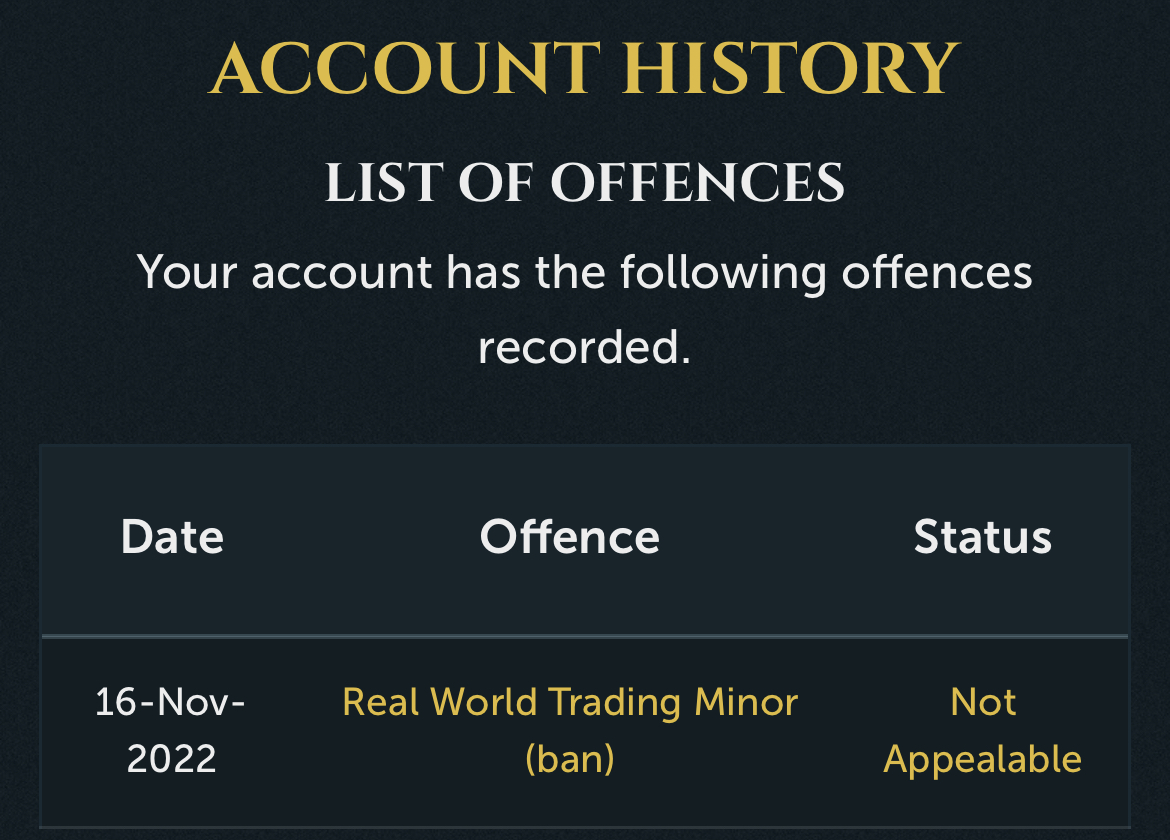Click the Status column header
The image size is (1170, 840).
[x=983, y=537]
